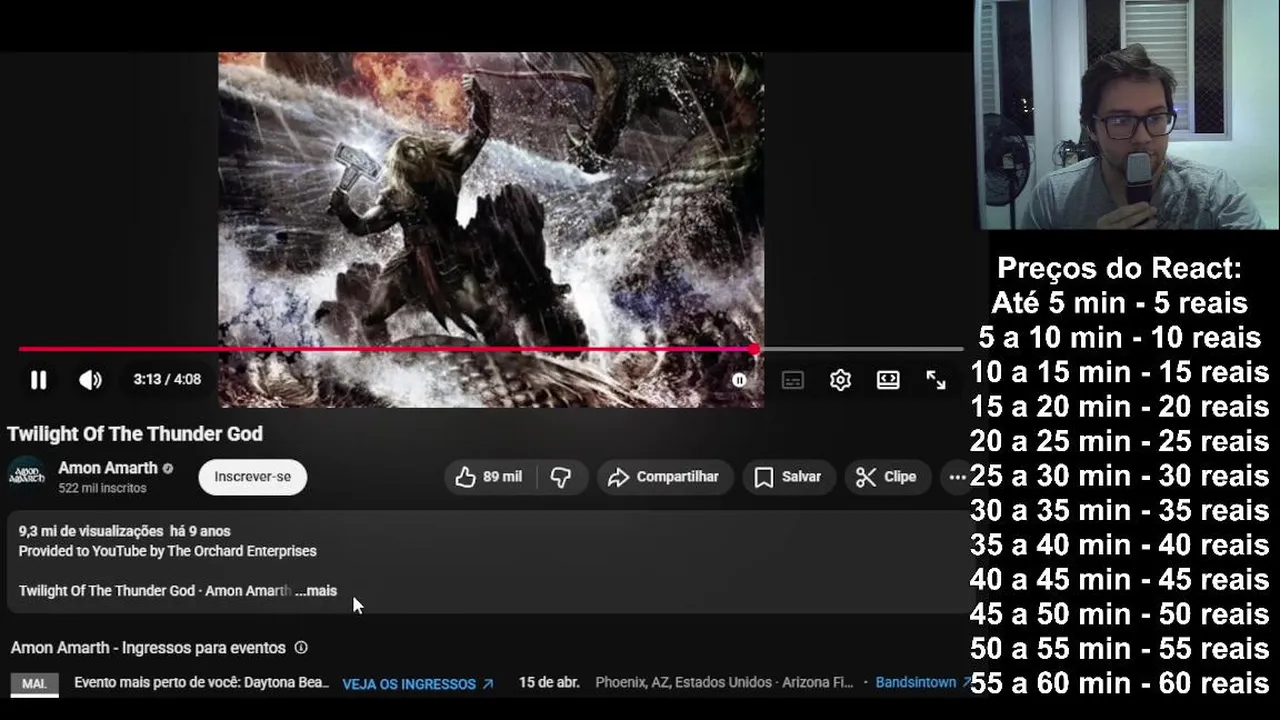This screenshot has height=720, width=1280.
Task: Open Bandsintown link
Action: (x=923, y=683)
